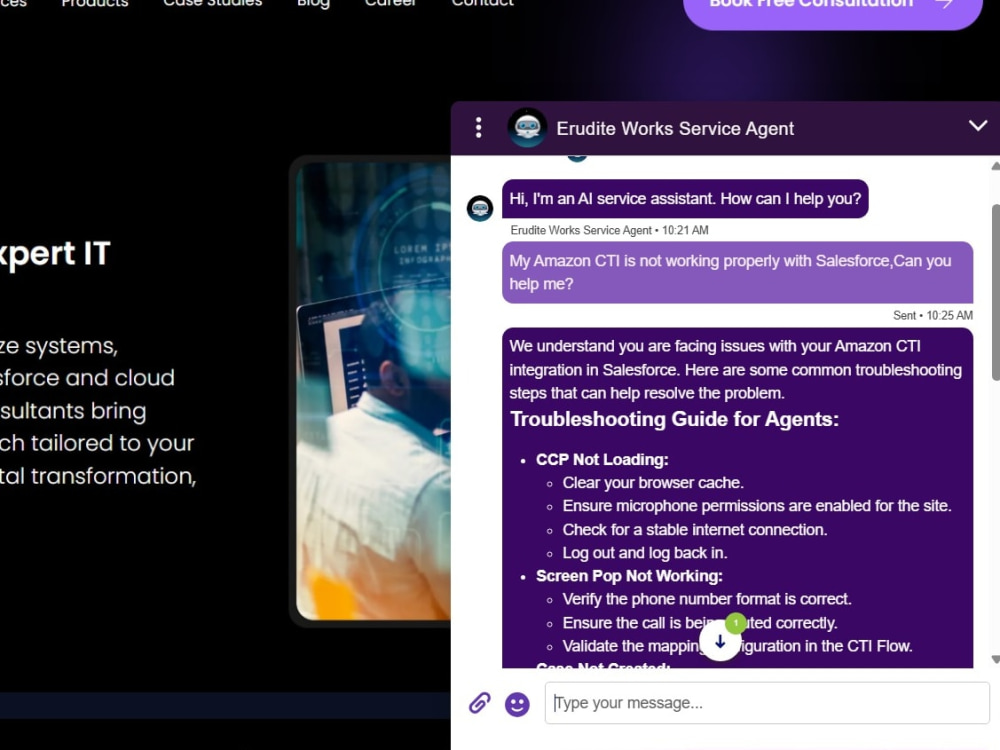
Task: Open the Blog menu item
Action: click(313, 3)
